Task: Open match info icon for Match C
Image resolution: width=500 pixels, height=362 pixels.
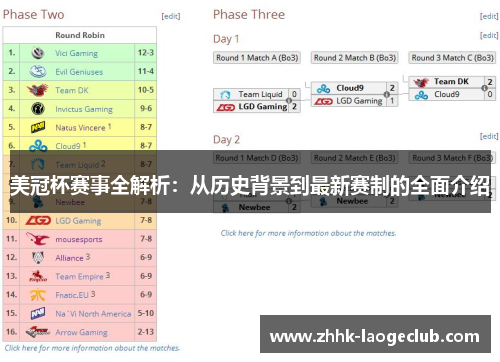Action: click(x=484, y=88)
